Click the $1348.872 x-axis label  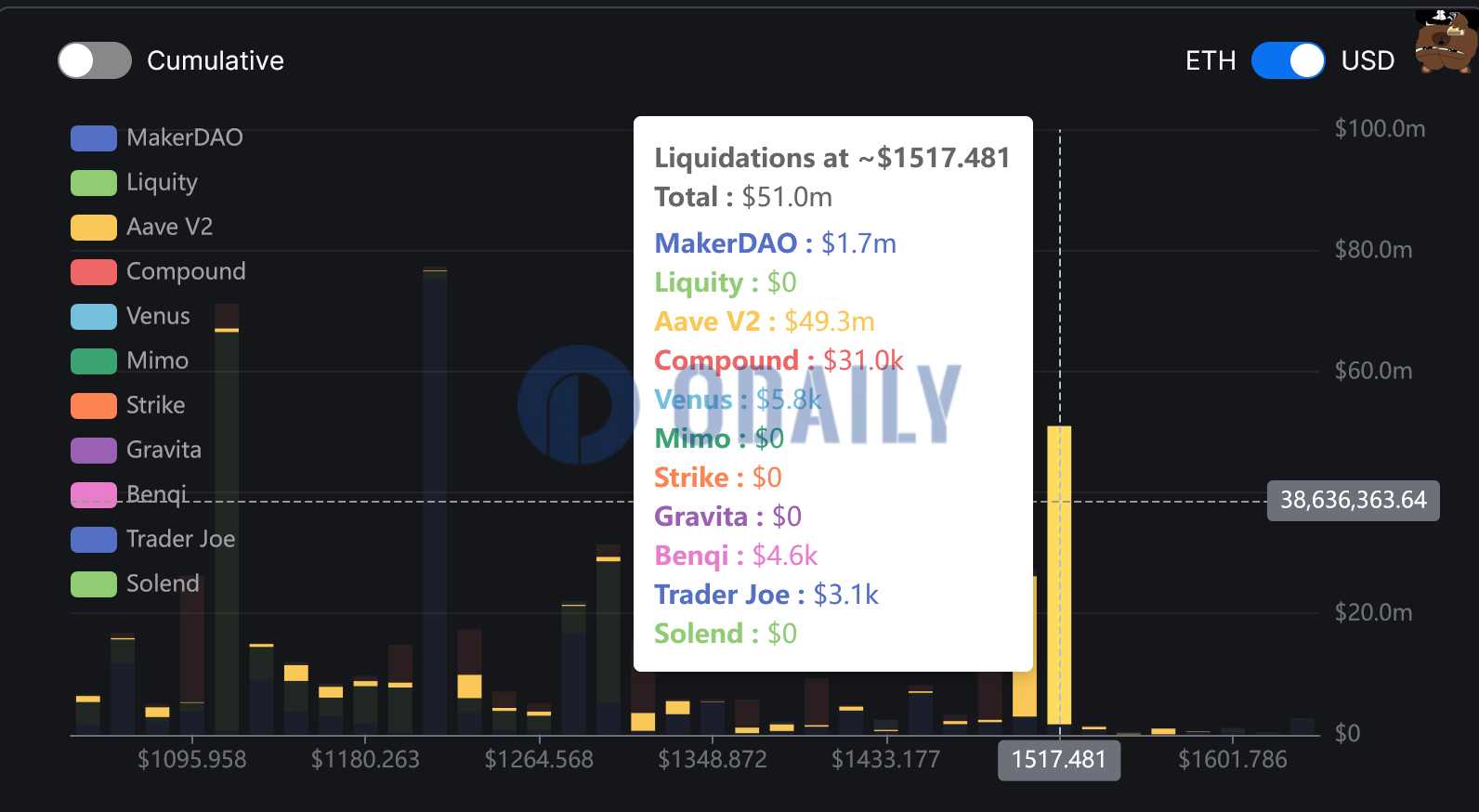point(713,760)
